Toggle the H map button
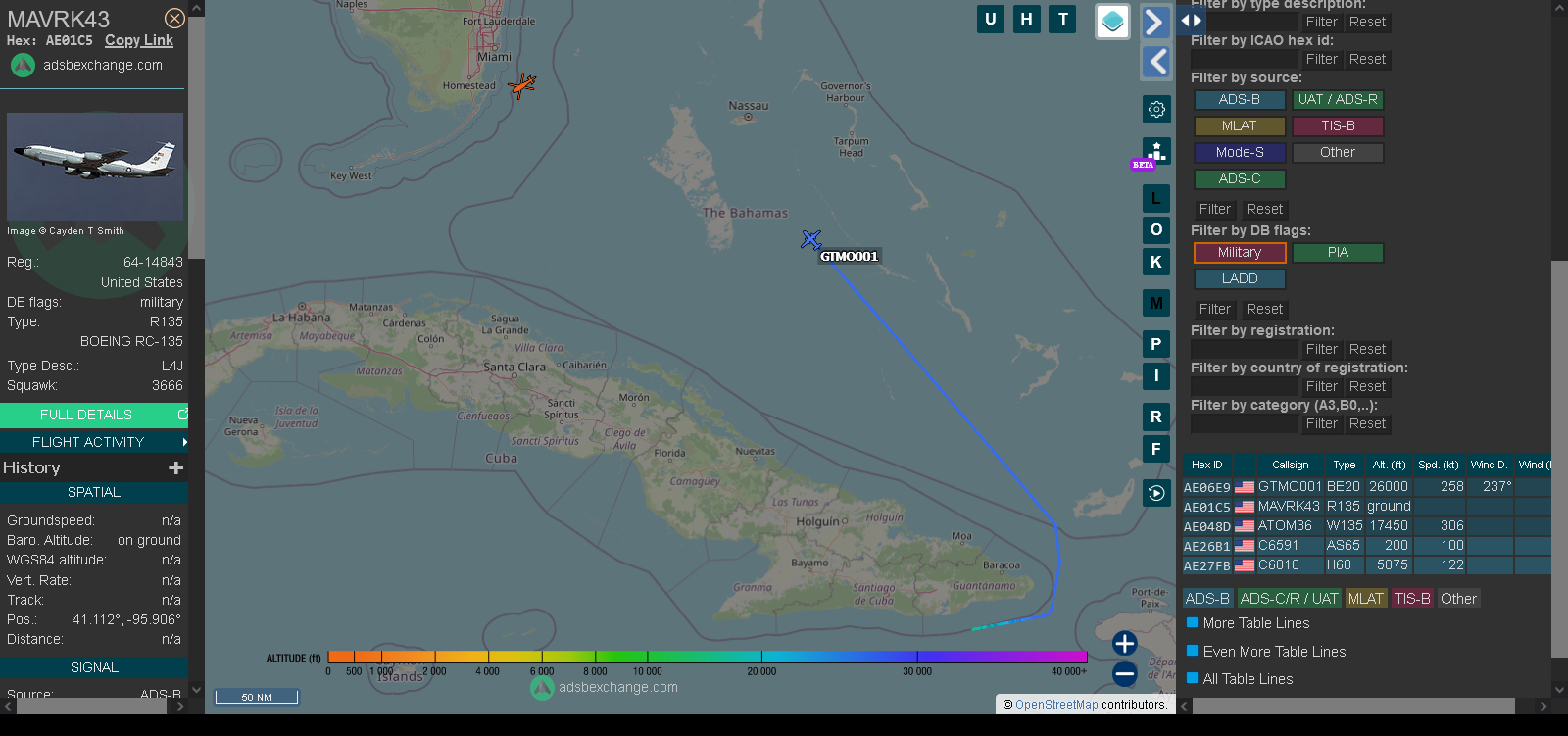This screenshot has height=736, width=1568. [x=1026, y=19]
